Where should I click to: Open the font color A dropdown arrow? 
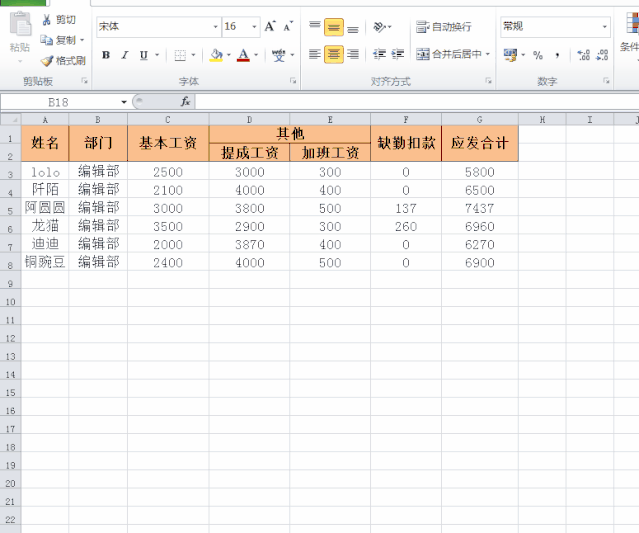tap(257, 55)
